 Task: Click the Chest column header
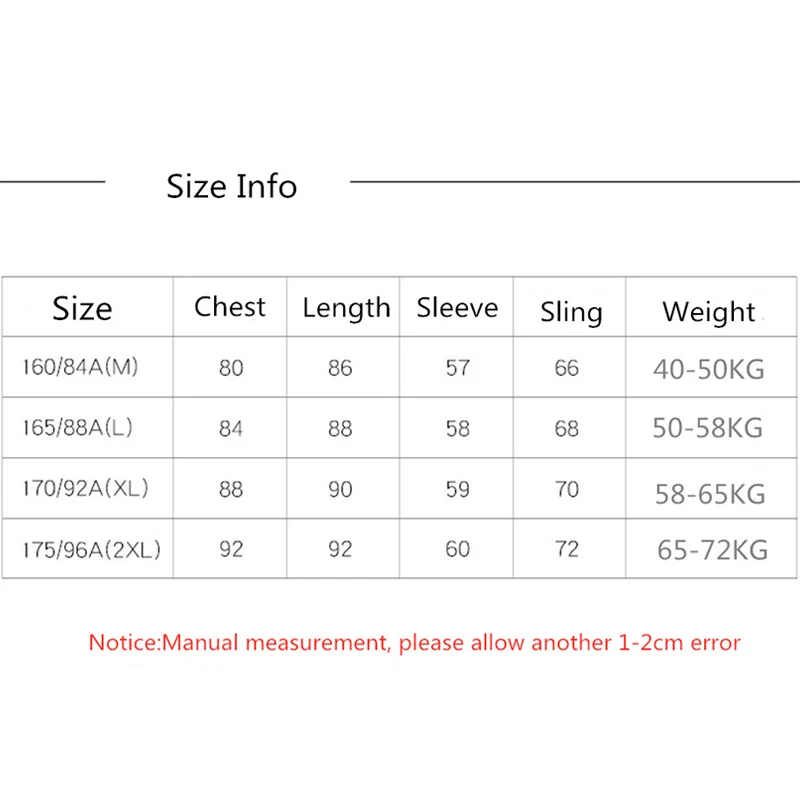click(x=230, y=307)
